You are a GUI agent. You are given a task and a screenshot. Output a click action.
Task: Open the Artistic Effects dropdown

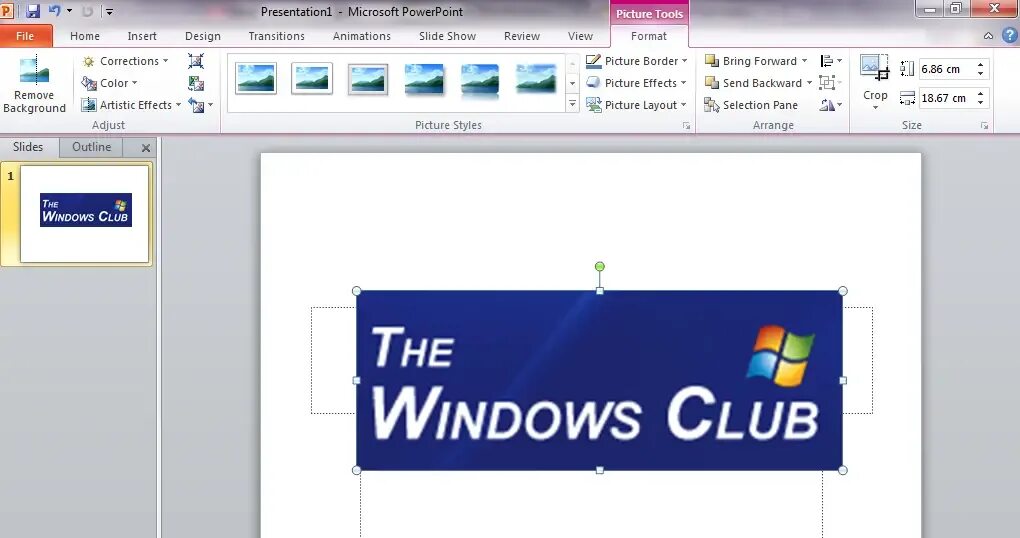tap(131, 105)
